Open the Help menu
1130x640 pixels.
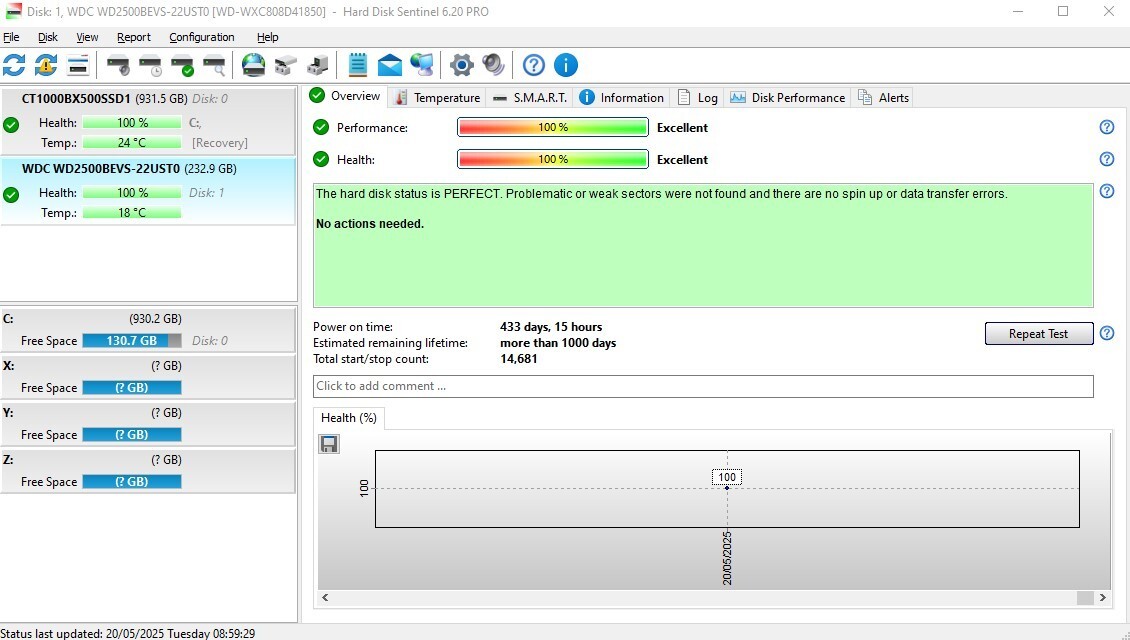pos(267,37)
